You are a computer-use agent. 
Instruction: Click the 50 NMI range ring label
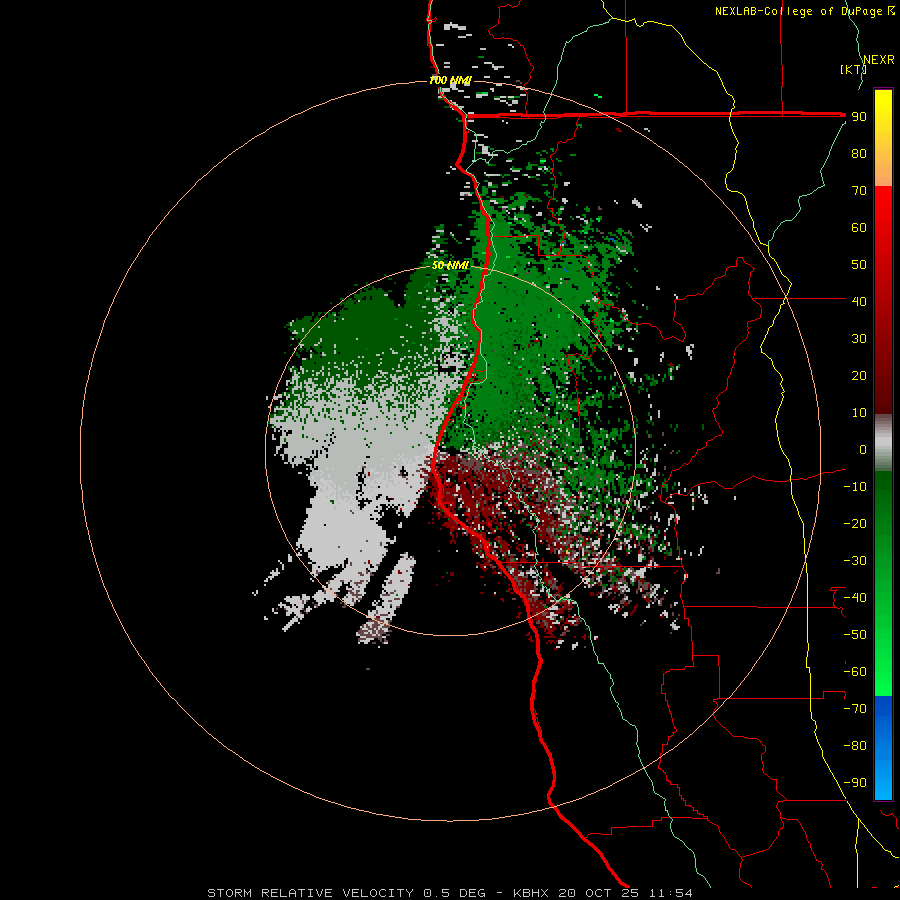point(450,265)
